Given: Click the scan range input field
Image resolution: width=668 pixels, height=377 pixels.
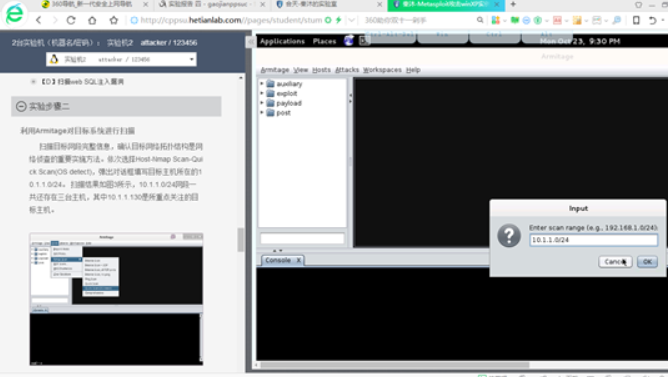Looking at the screenshot, I should click(593, 240).
